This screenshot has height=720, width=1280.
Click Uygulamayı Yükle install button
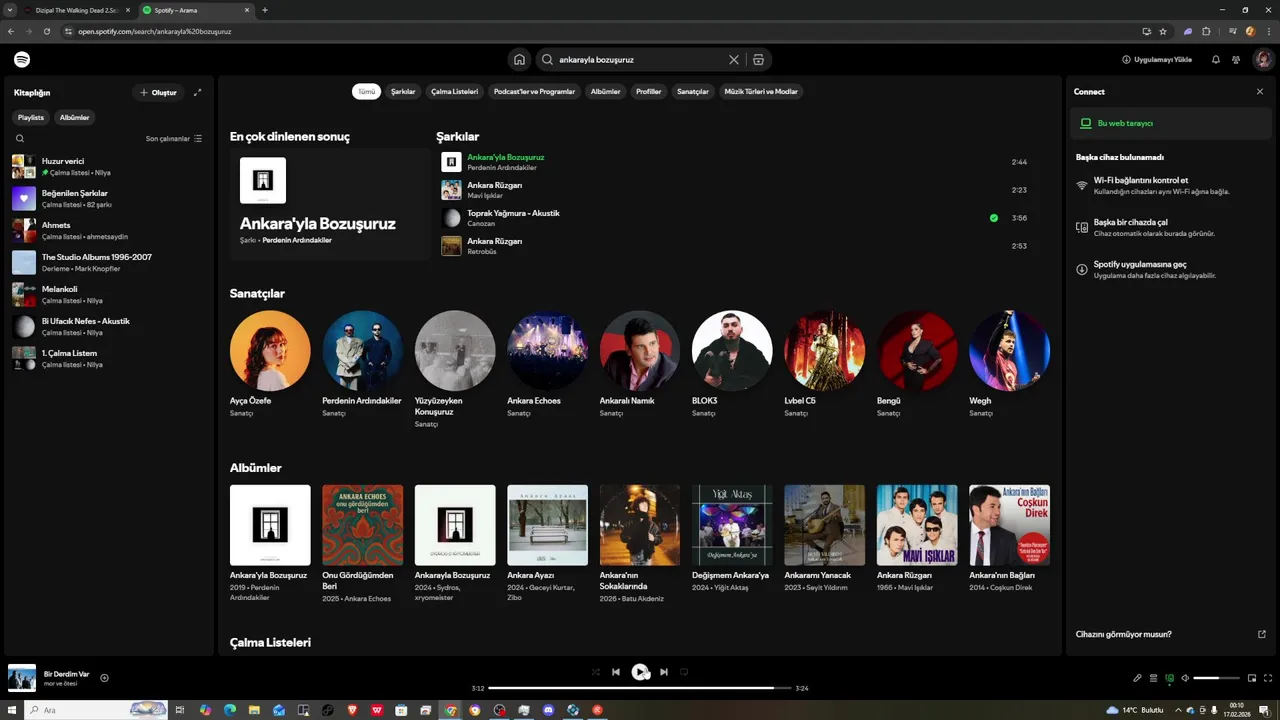(1157, 60)
